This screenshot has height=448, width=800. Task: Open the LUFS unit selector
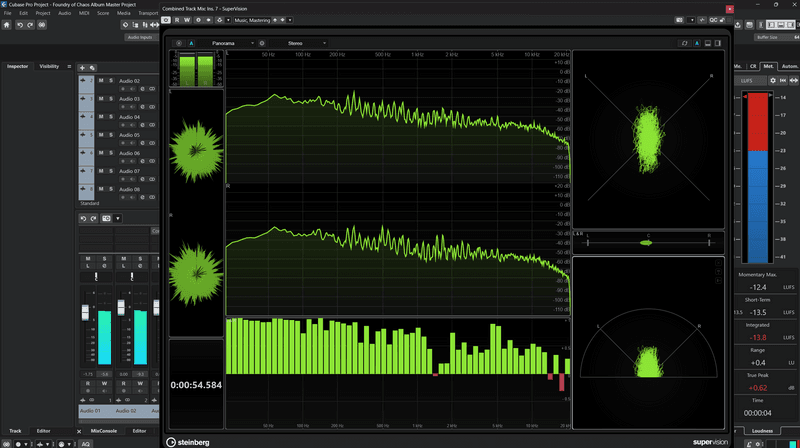(x=751, y=81)
